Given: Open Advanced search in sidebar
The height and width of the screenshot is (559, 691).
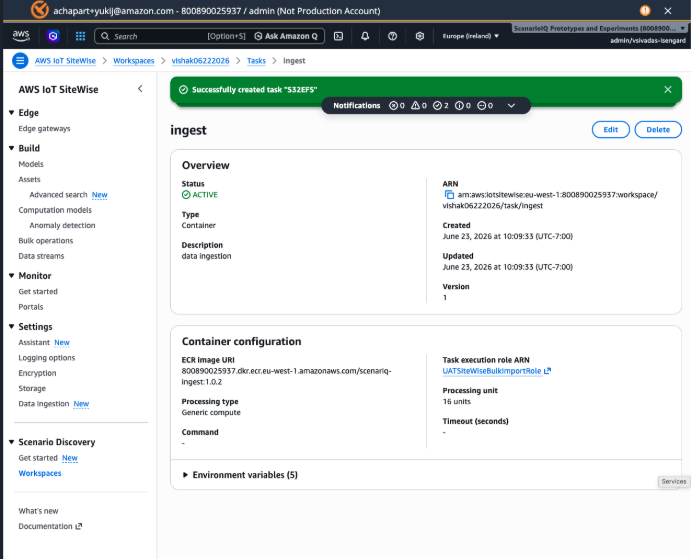Looking at the screenshot, I should (x=58, y=195).
